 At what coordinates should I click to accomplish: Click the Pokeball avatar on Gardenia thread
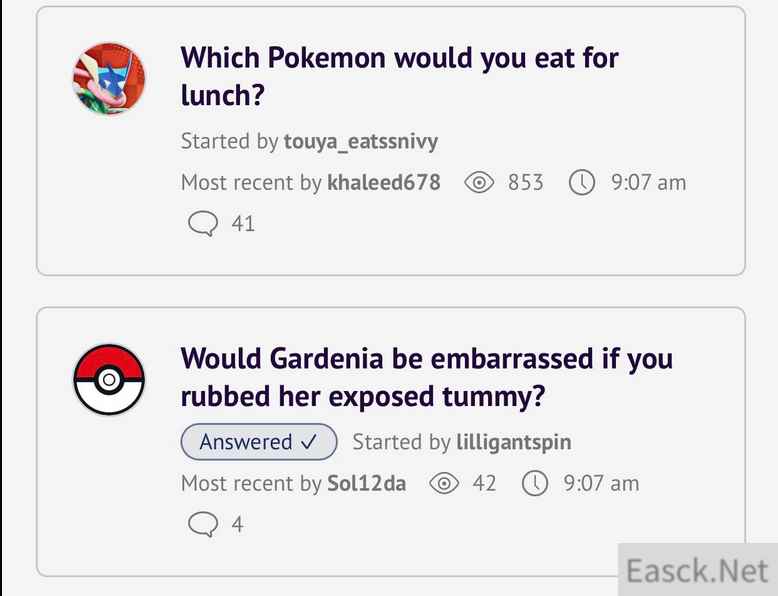(x=110, y=380)
